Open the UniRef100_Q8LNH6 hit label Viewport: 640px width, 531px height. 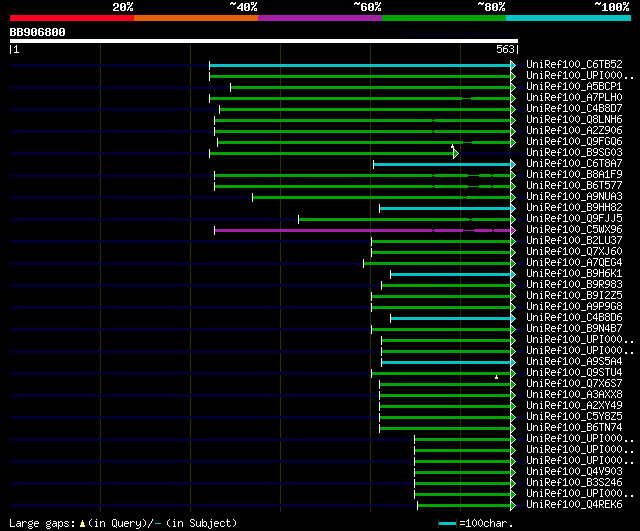click(574, 120)
